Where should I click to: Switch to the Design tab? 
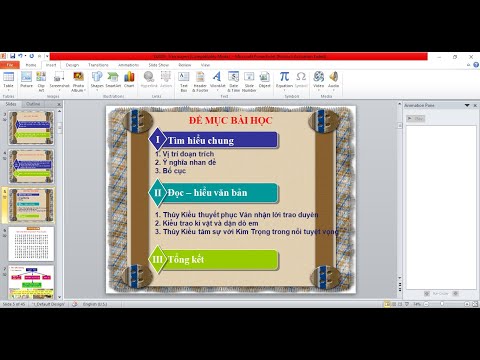point(72,65)
